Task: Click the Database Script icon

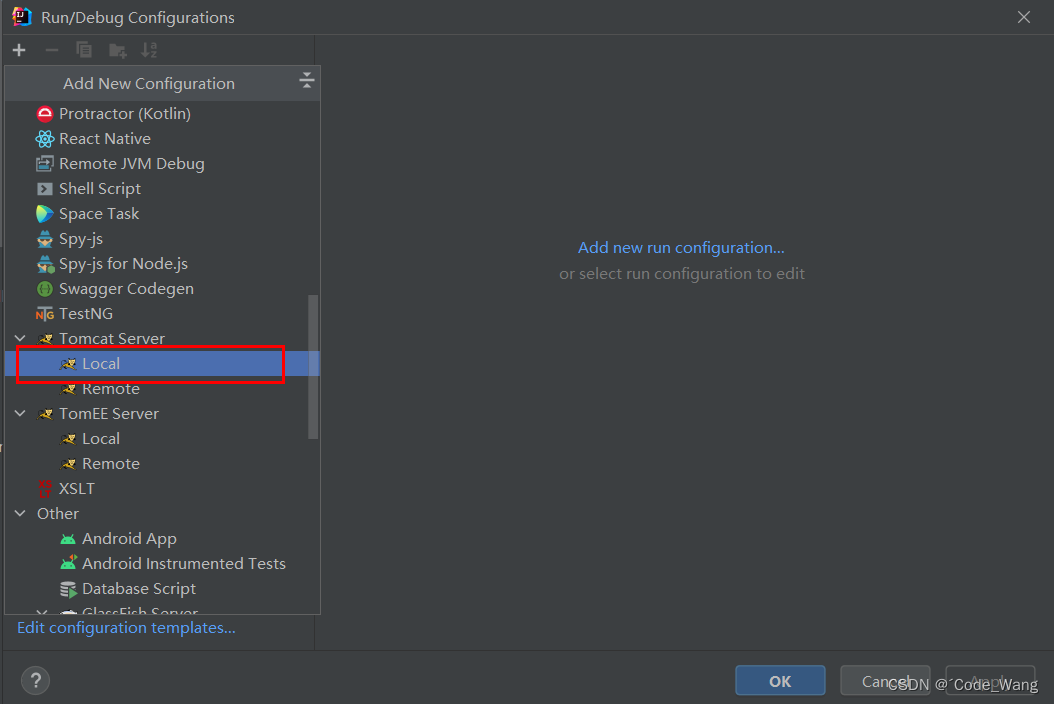Action: click(x=68, y=589)
